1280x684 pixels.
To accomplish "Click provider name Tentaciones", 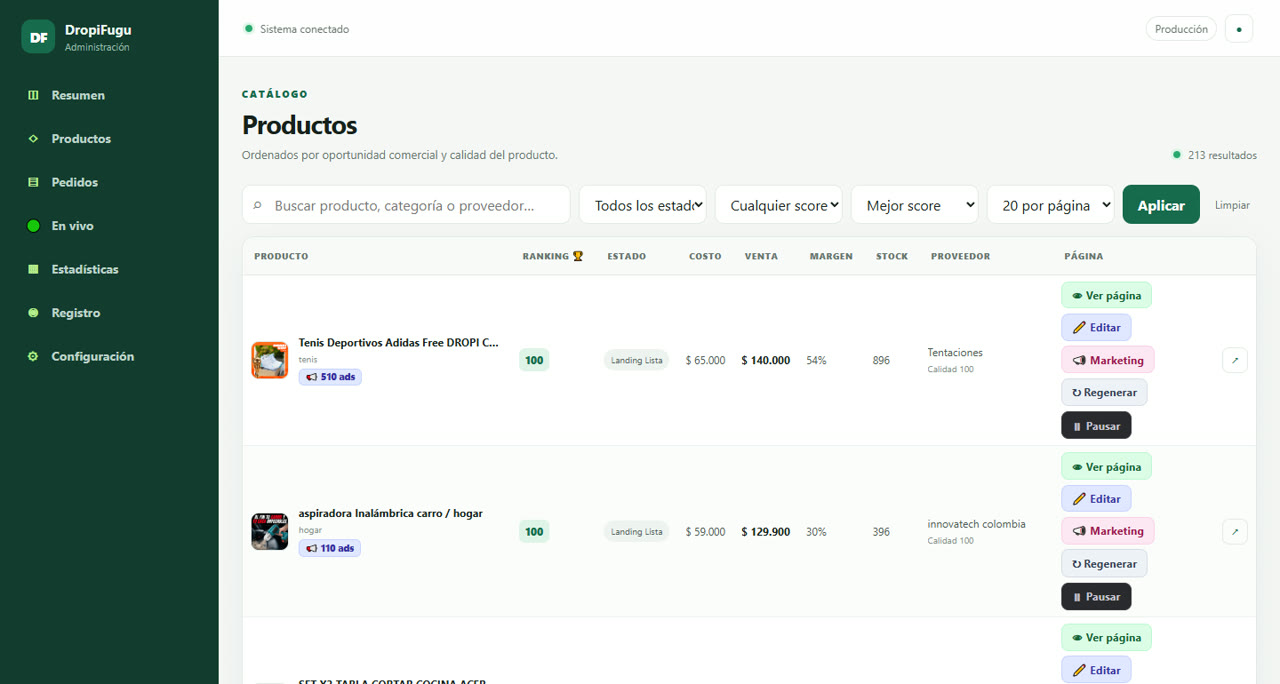I will pyautogui.click(x=955, y=352).
